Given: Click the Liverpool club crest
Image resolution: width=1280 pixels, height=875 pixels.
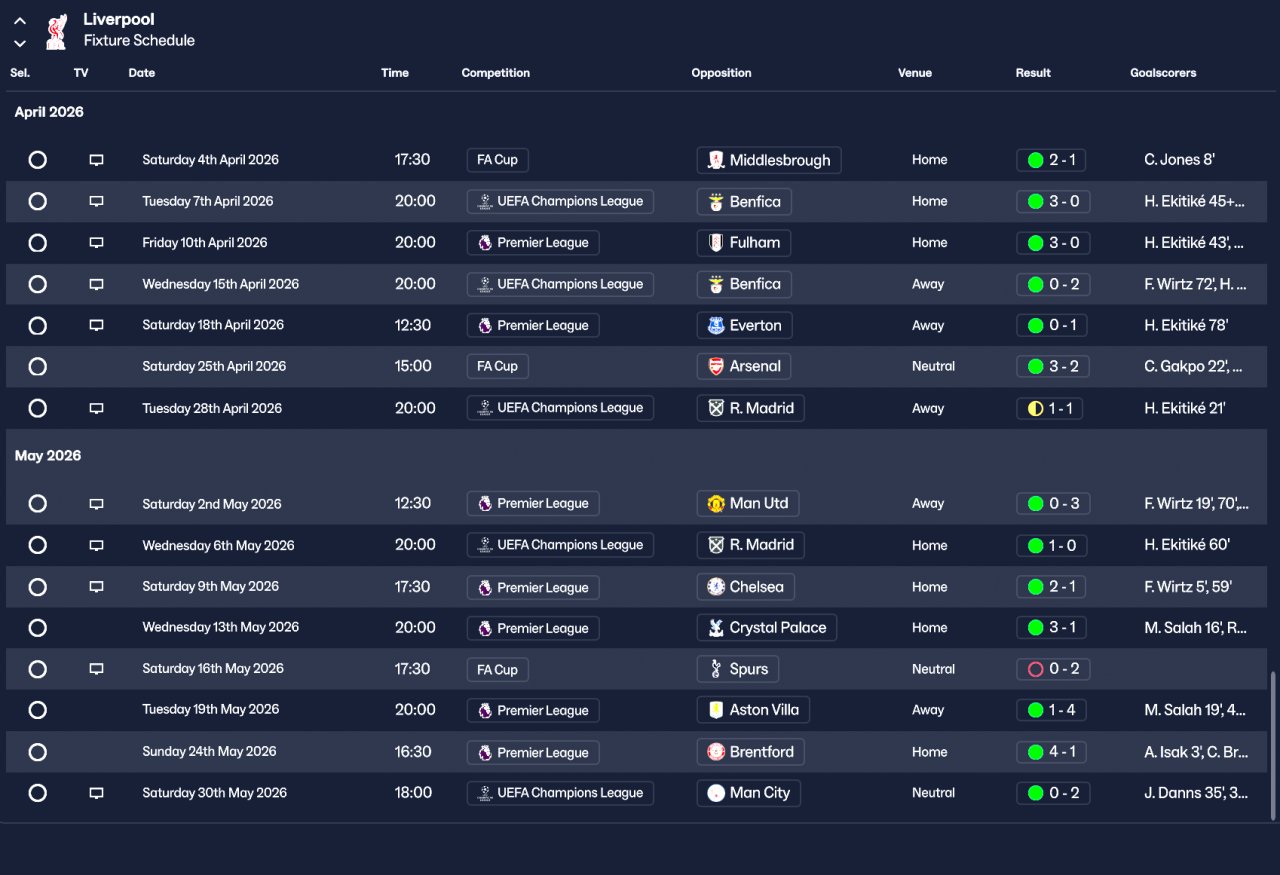Looking at the screenshot, I should tap(56, 31).
